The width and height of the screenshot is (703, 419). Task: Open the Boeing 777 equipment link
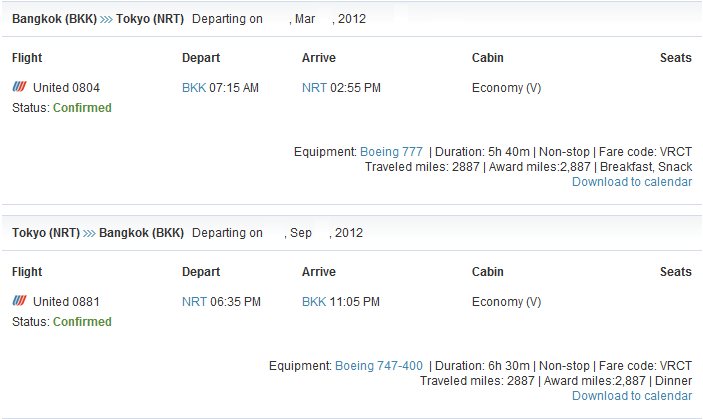click(391, 152)
